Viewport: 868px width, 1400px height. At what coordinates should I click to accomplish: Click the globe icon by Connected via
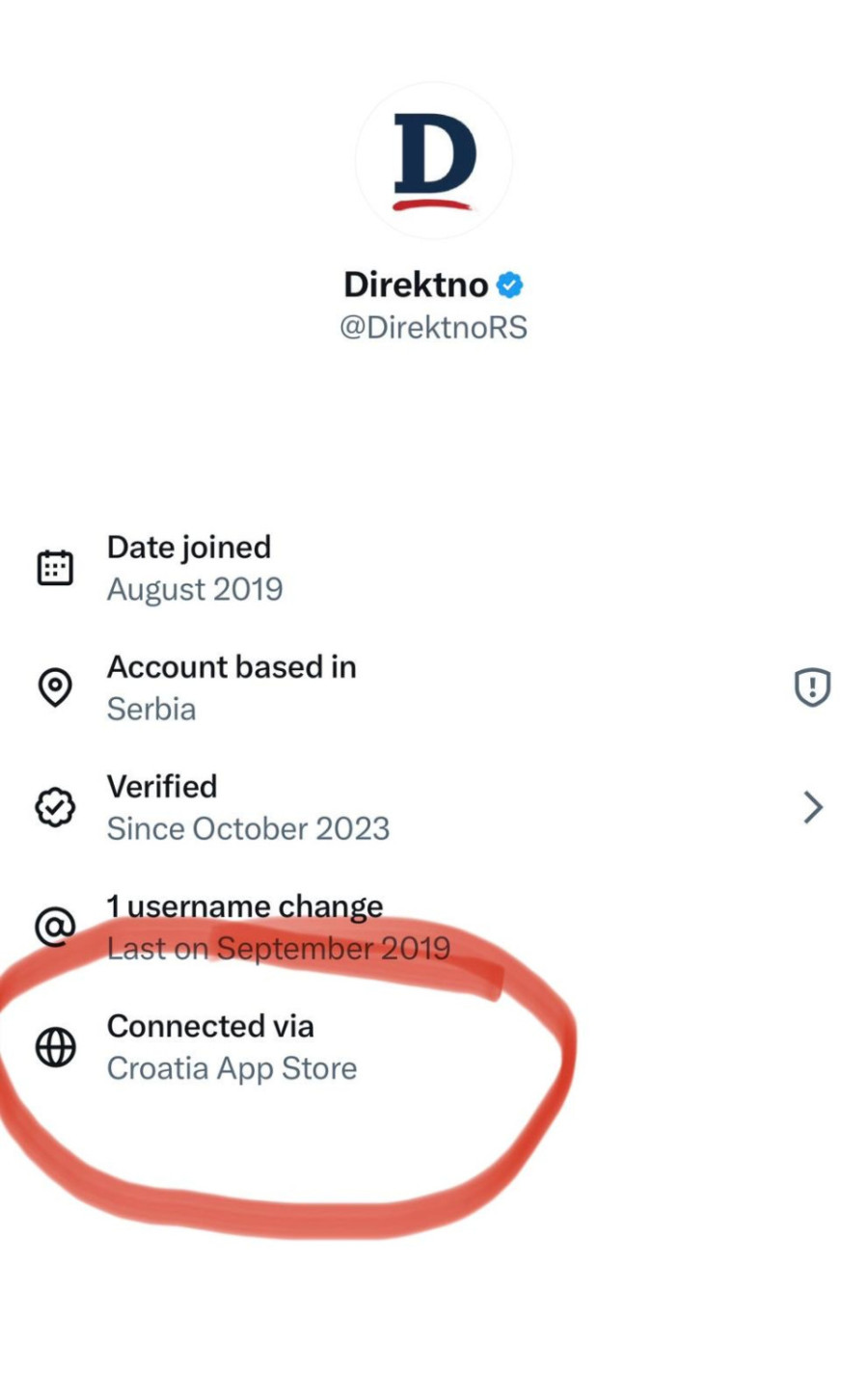[55, 1047]
